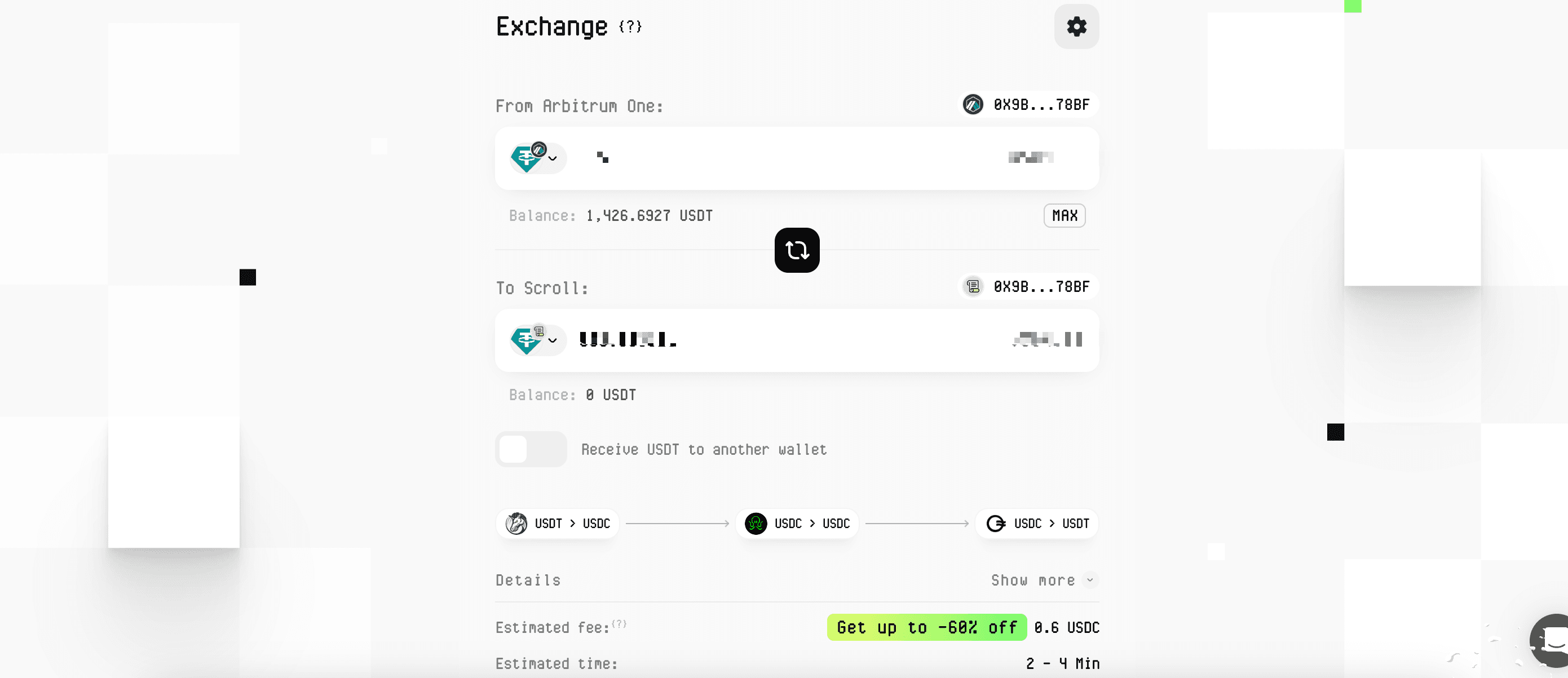Image resolution: width=1568 pixels, height=678 pixels.
Task: Click the Scroll wallet address badge
Action: (x=1027, y=287)
